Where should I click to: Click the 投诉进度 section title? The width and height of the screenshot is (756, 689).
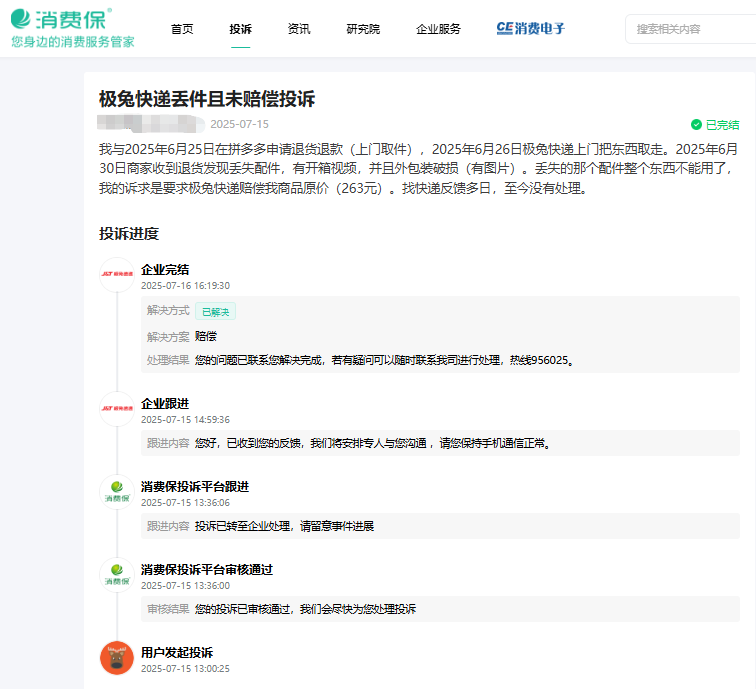pyautogui.click(x=129, y=233)
